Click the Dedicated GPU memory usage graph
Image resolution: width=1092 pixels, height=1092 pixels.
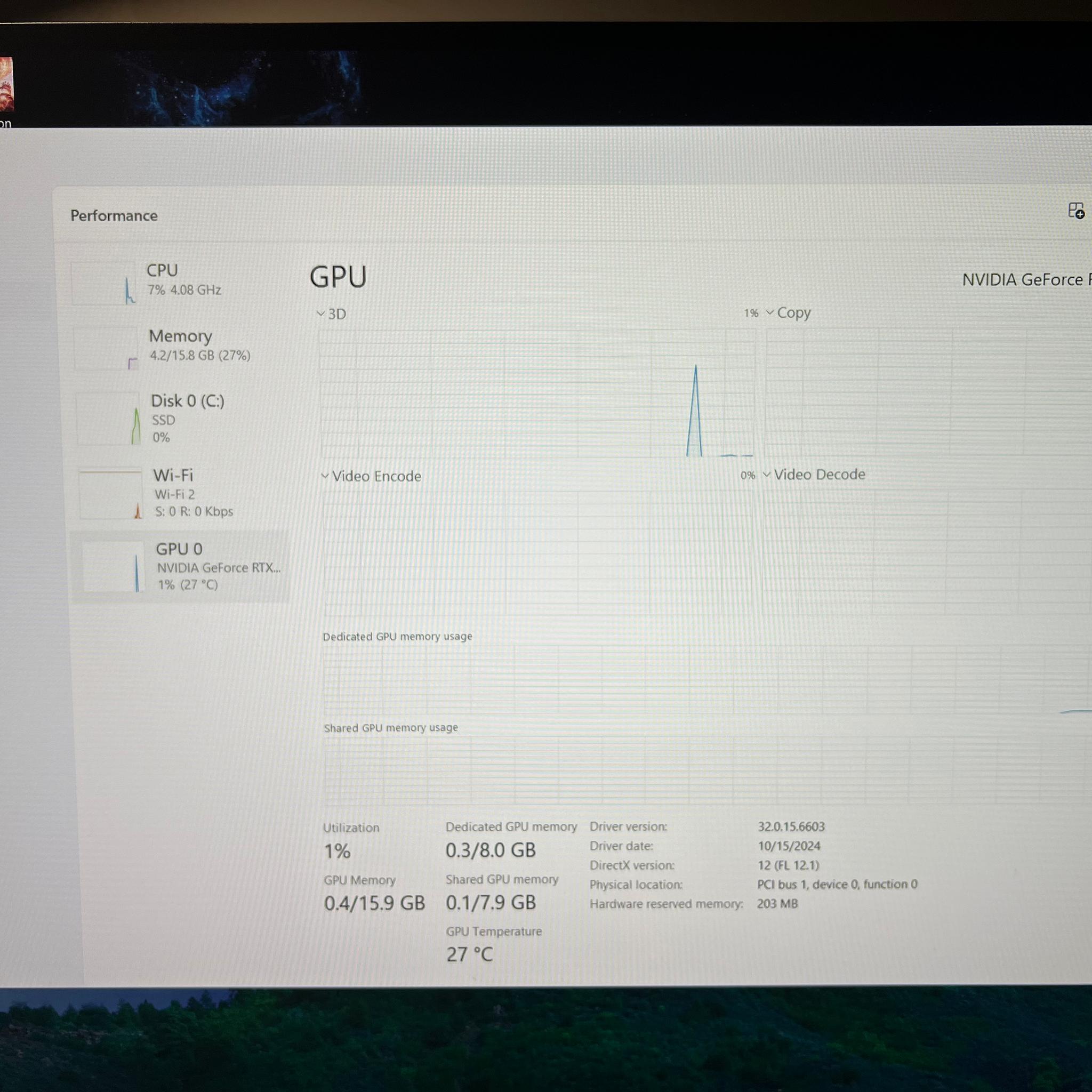707,680
